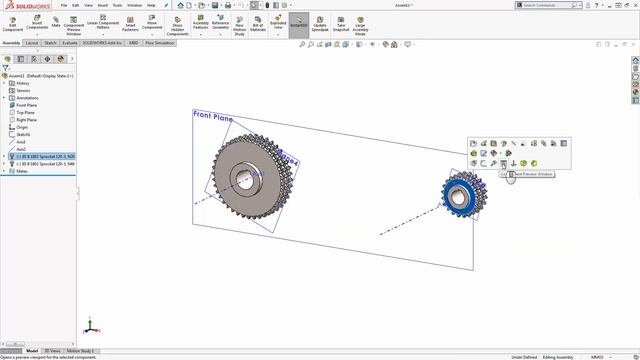Switch to the SOLIDWORKS Add-Ins tab
This screenshot has height=360, width=640.
click(x=102, y=43)
